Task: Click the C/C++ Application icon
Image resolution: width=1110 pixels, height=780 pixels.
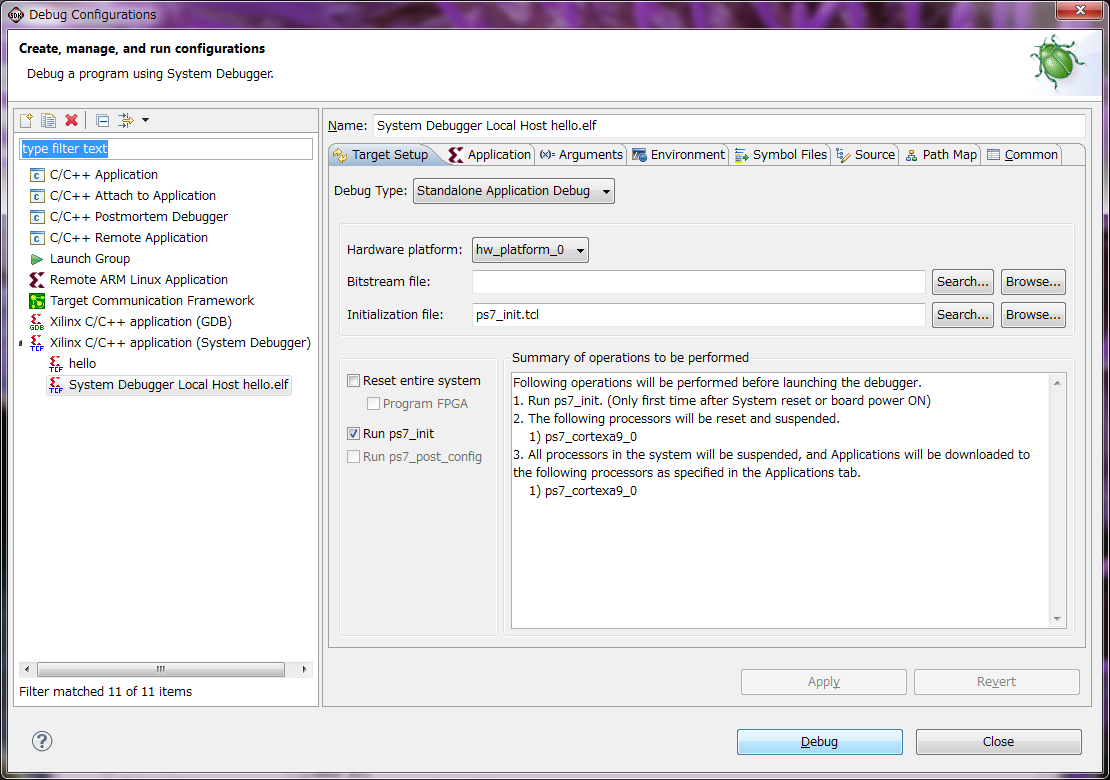Action: 37,175
